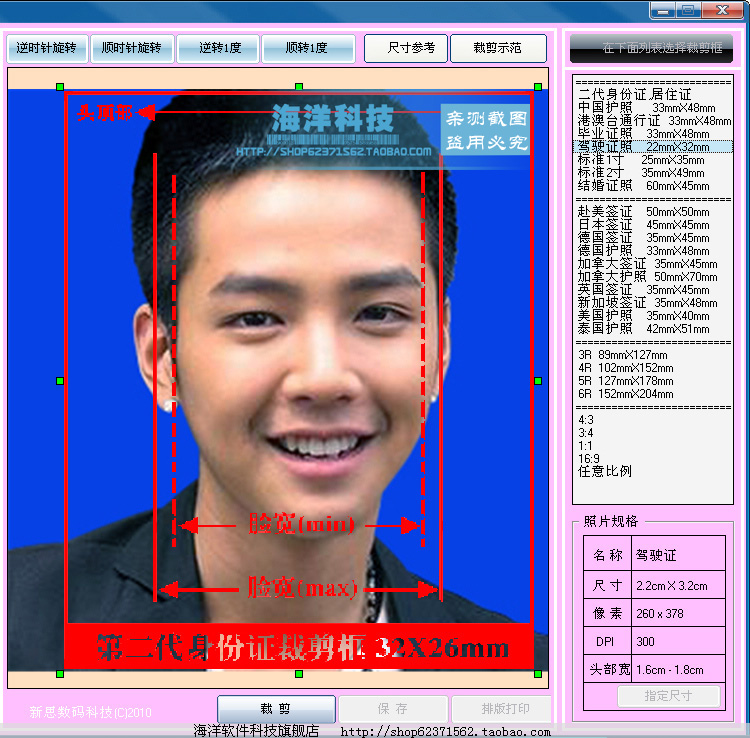Select 6R 152mmX204mm print size
Image resolution: width=750 pixels, height=738 pixels.
652,394
